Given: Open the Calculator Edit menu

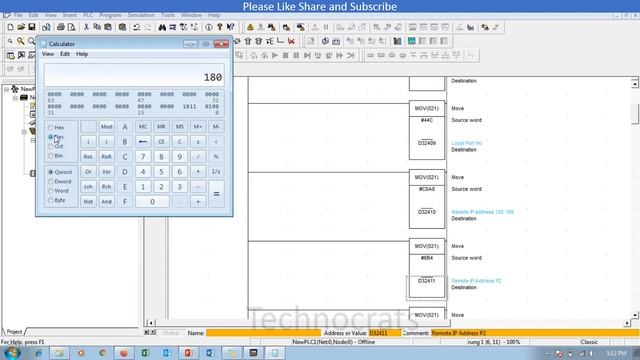Looking at the screenshot, I should (x=65, y=54).
